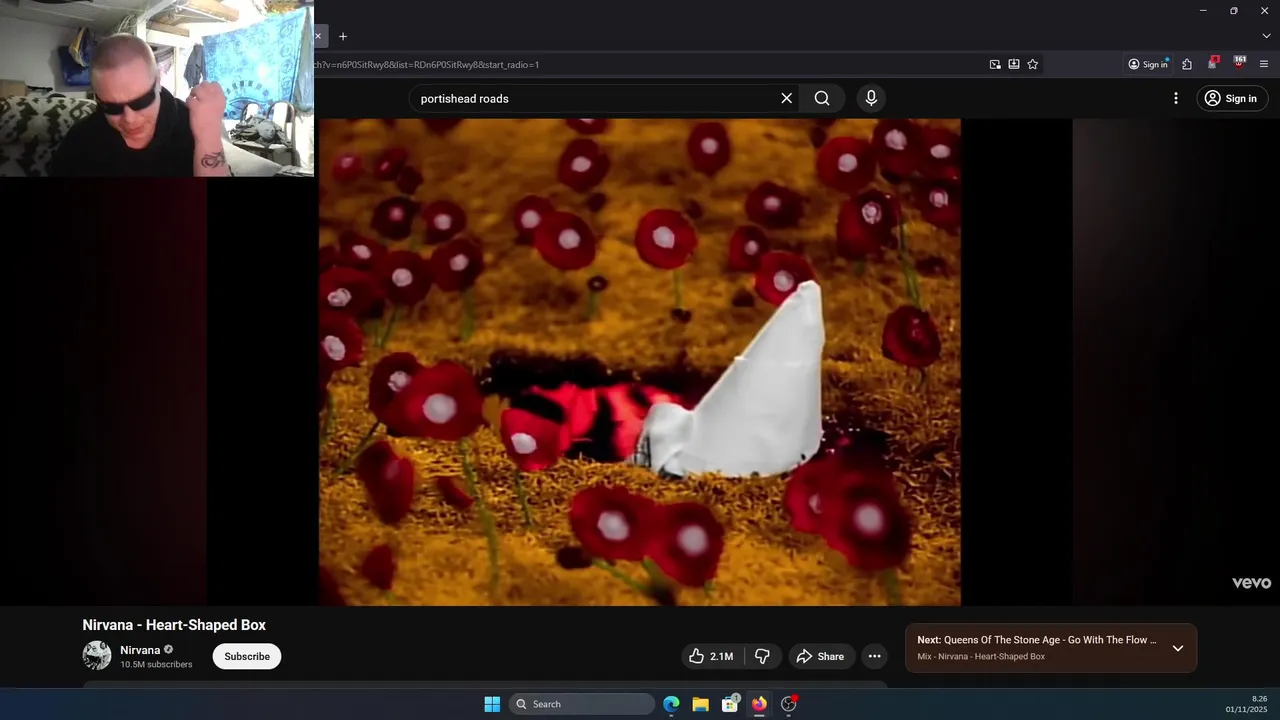Dislike the video with thumbs down
Viewport: 1280px width, 720px height.
762,656
